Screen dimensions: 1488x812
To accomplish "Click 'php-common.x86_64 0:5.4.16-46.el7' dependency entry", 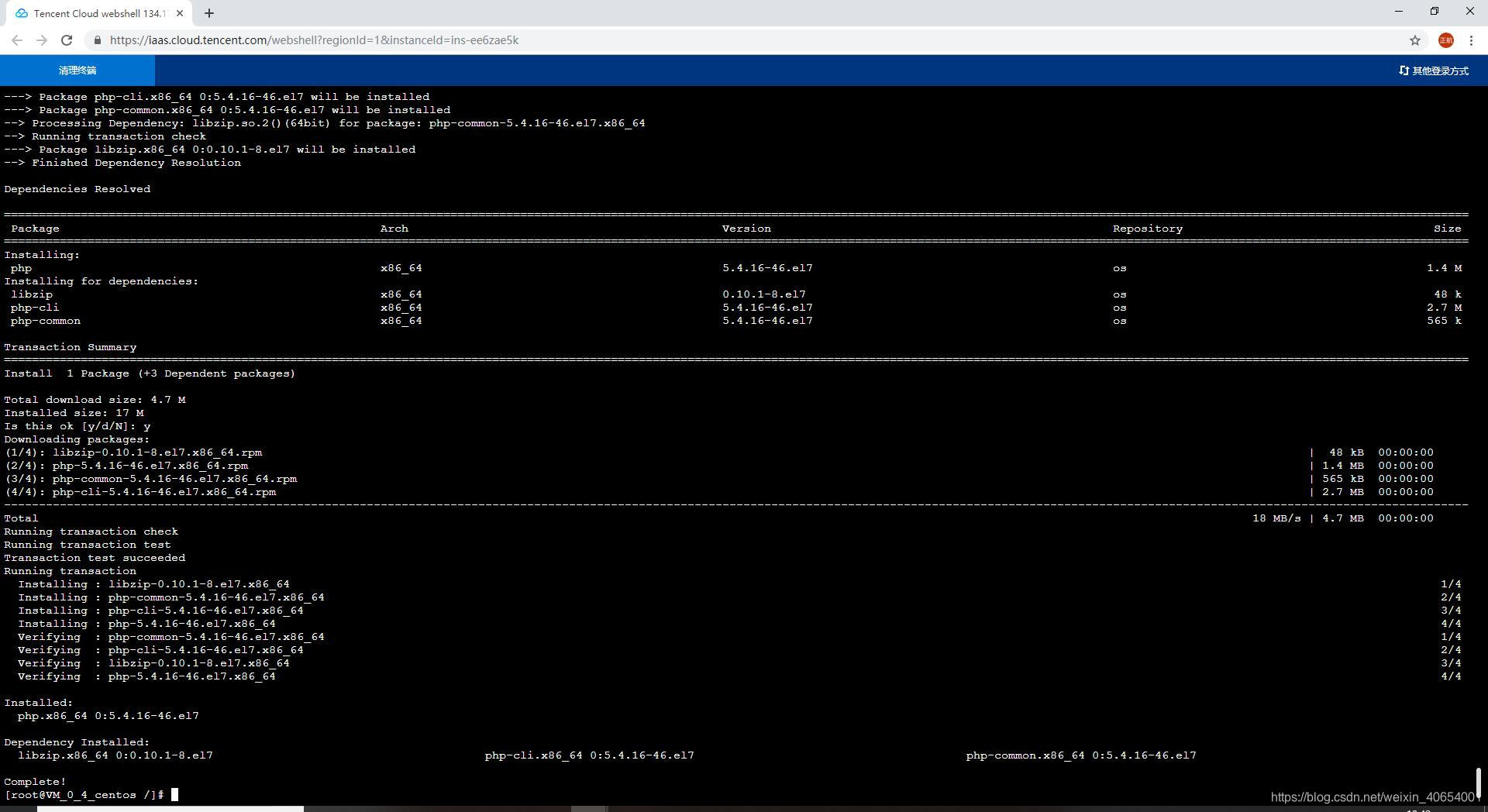I will point(1081,755).
